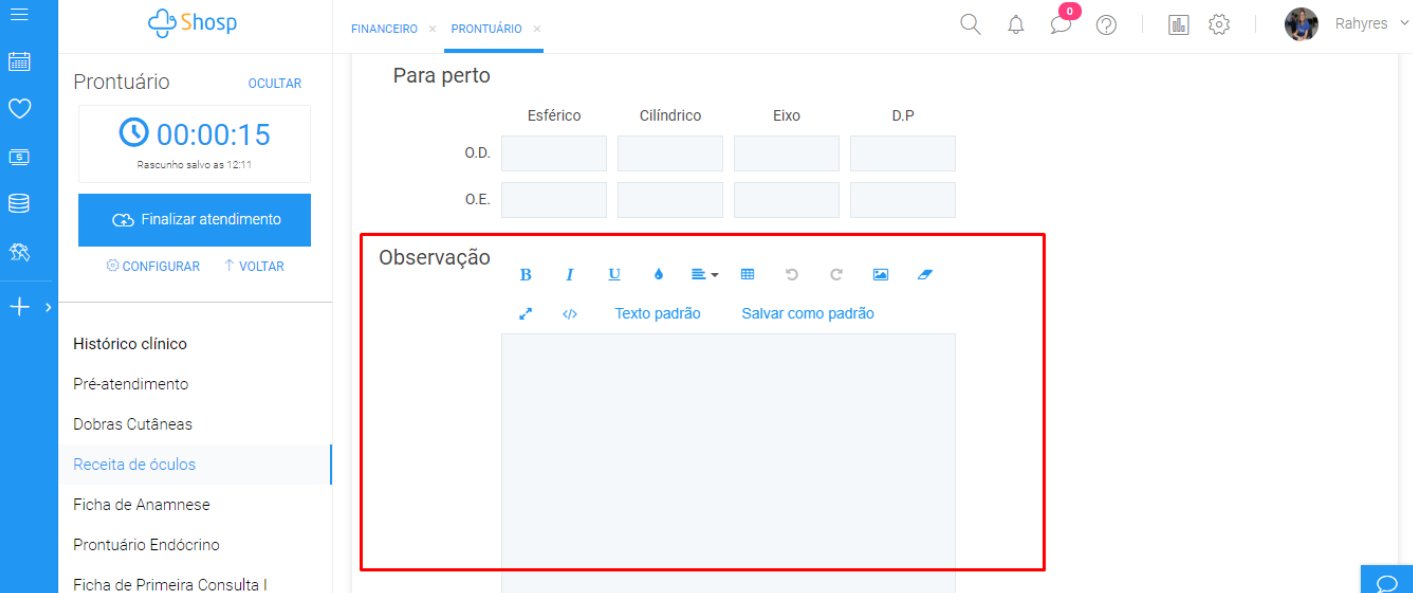Click the undo arrow in editor toolbar
The width and height of the screenshot is (1413, 593).
coord(792,275)
